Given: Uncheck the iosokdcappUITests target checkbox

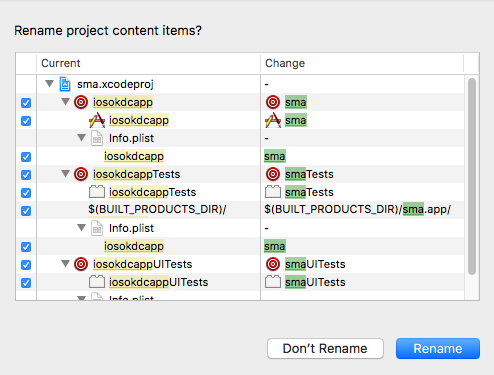Looking at the screenshot, I should pyautogui.click(x=26, y=265).
